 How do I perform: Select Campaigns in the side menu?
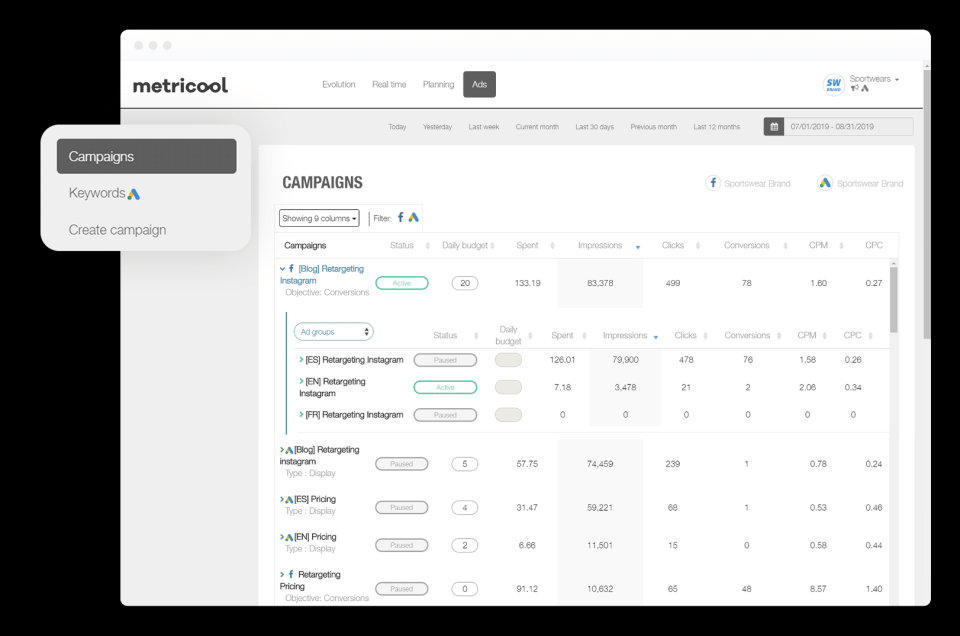click(146, 156)
